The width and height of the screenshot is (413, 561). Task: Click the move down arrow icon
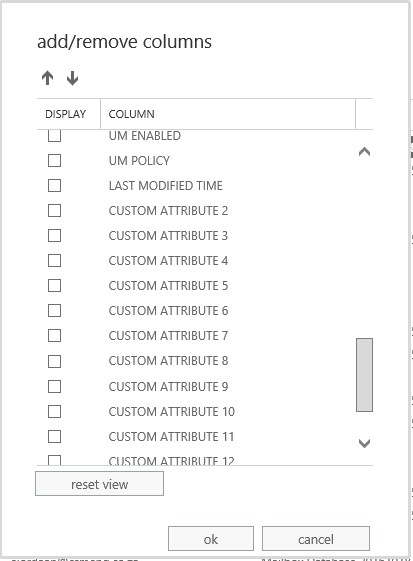click(x=72, y=78)
